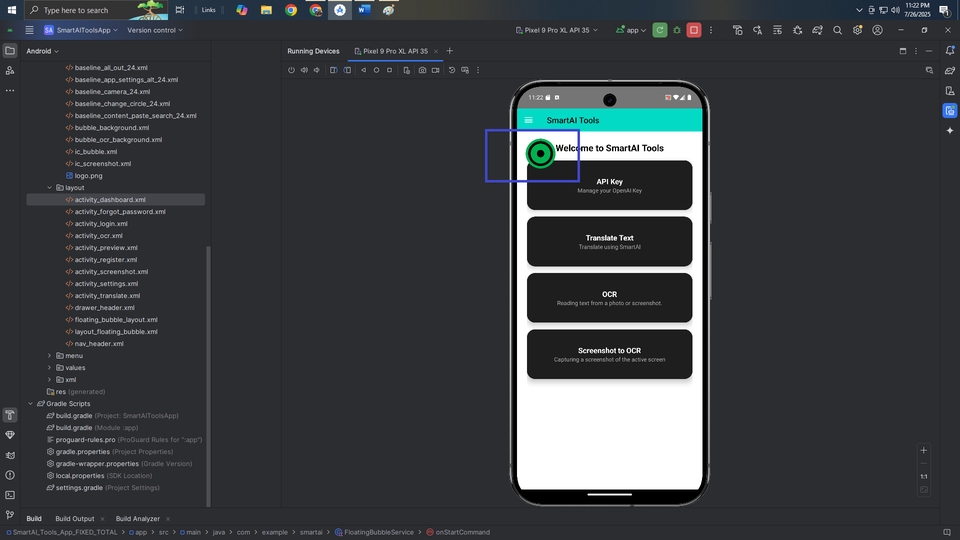Viewport: 960px width, 540px height.
Task: Collapse the layout folder
Action: pos(50,188)
